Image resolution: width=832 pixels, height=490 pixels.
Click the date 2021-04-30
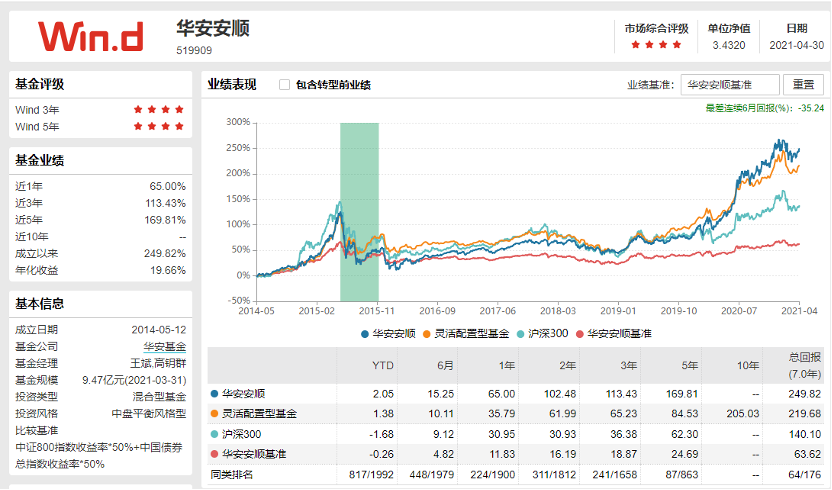[x=796, y=45]
